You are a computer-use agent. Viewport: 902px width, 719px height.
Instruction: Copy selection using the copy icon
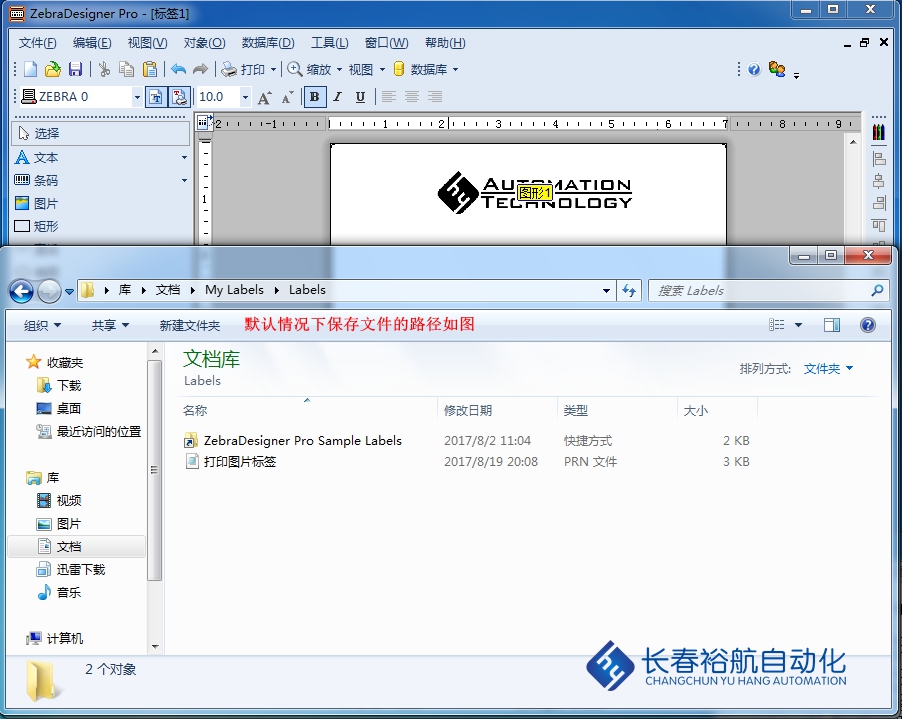click(x=127, y=70)
